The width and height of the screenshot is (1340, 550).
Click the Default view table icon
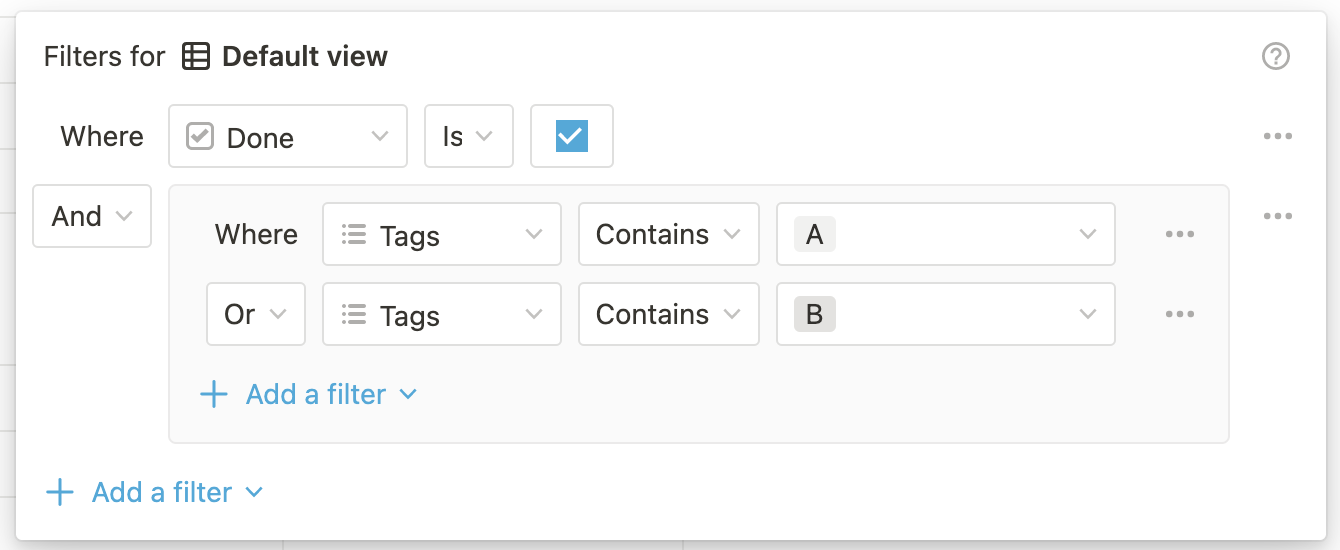click(196, 57)
